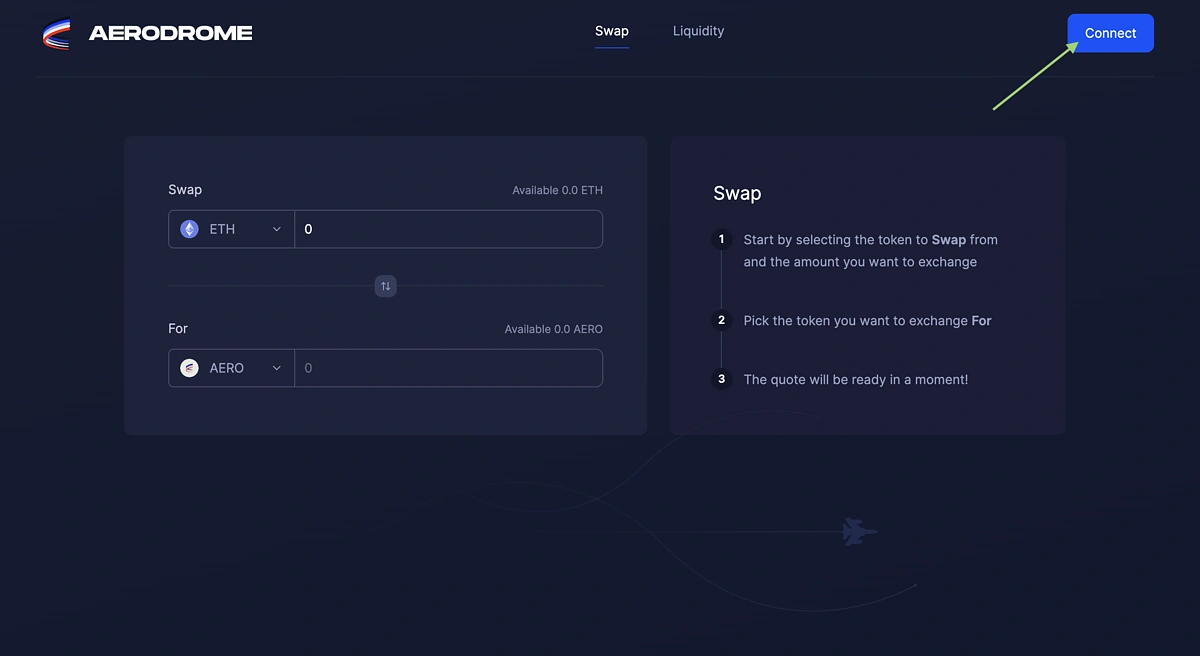Flip tokens with the swap direction icon
Screen dimensions: 1200x656
(386, 287)
